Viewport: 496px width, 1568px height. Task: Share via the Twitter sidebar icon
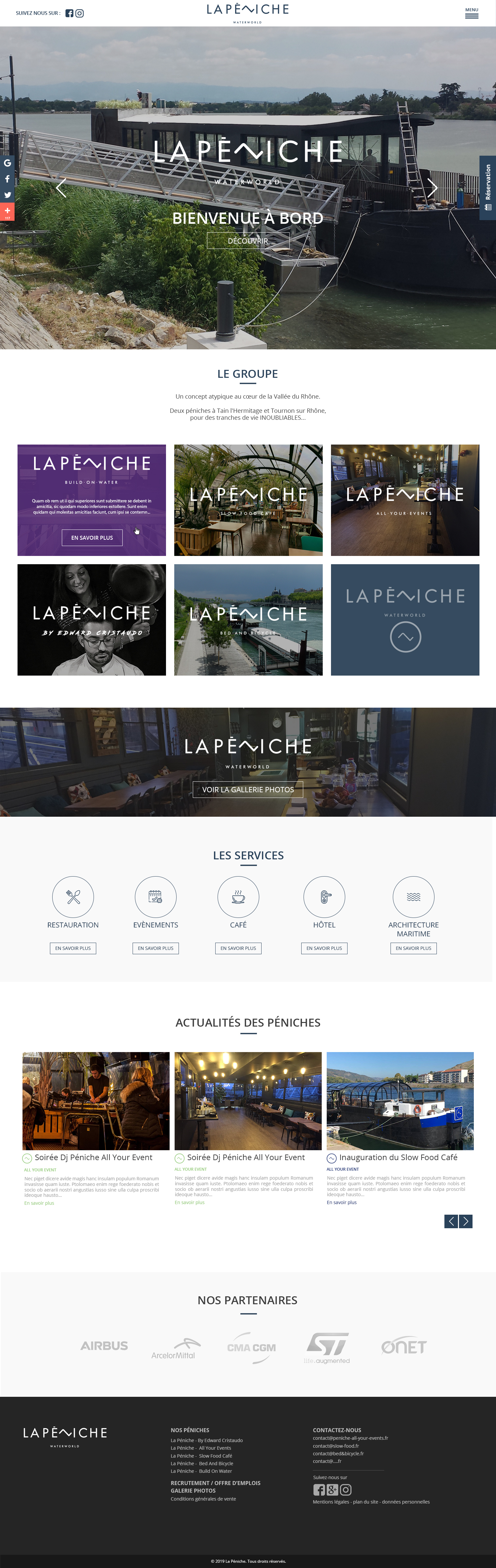(x=7, y=195)
